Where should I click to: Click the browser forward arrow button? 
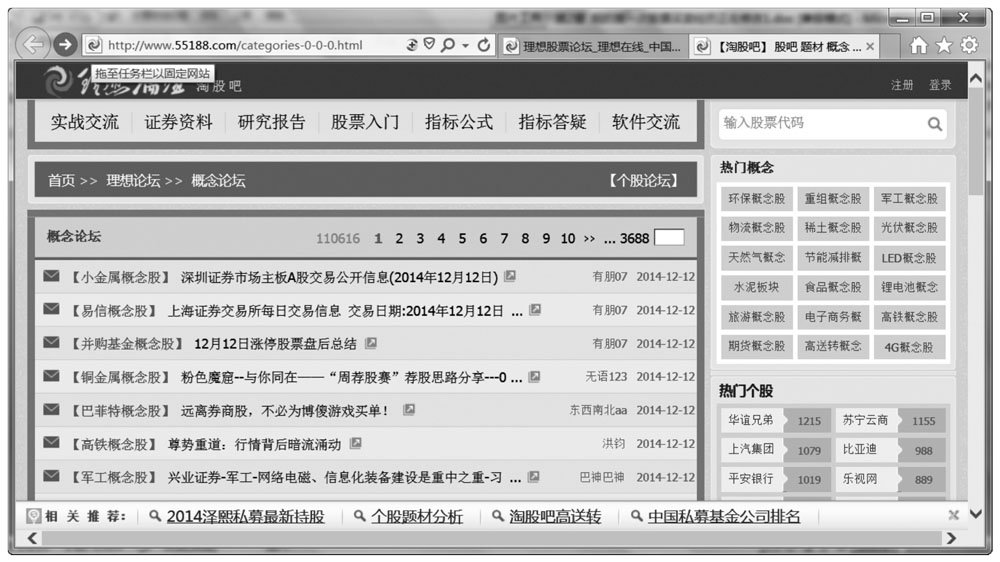pos(64,45)
